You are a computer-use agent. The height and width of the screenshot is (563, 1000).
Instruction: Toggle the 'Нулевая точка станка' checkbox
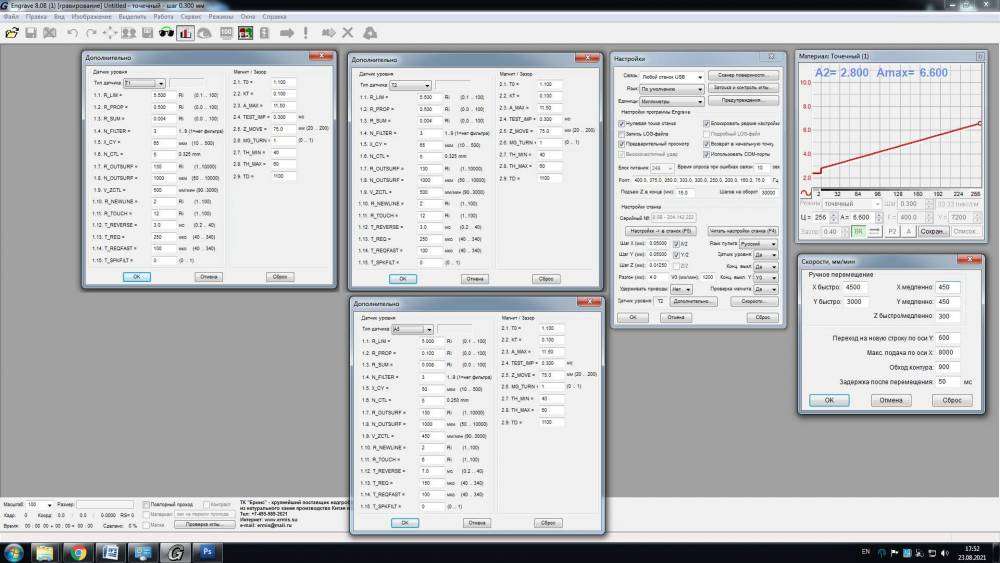click(622, 122)
